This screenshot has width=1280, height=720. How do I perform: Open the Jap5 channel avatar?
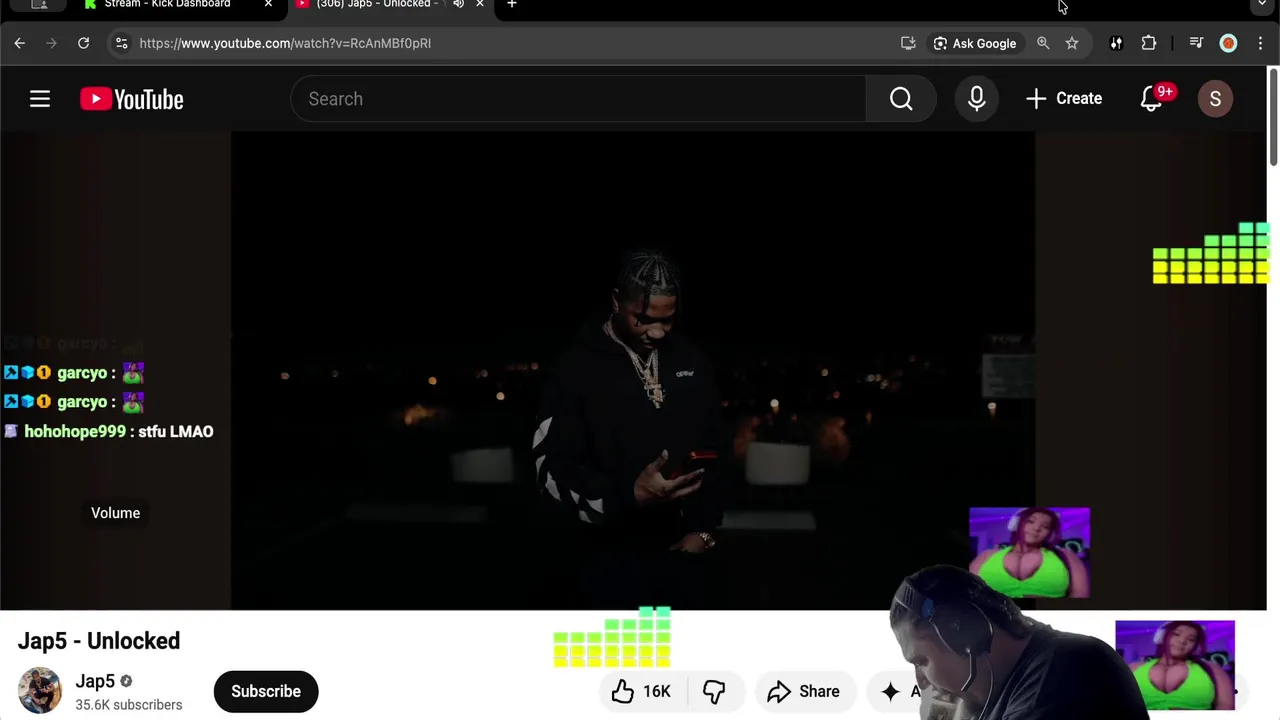click(40, 691)
